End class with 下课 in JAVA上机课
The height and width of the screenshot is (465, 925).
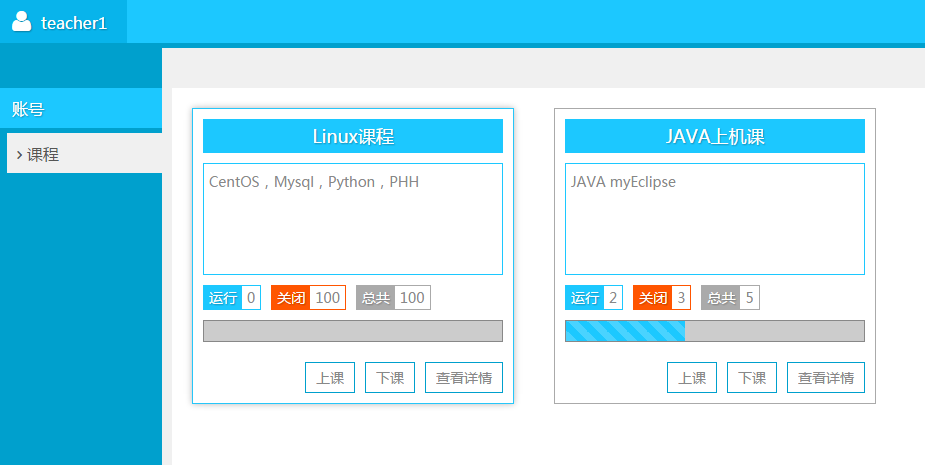[752, 378]
